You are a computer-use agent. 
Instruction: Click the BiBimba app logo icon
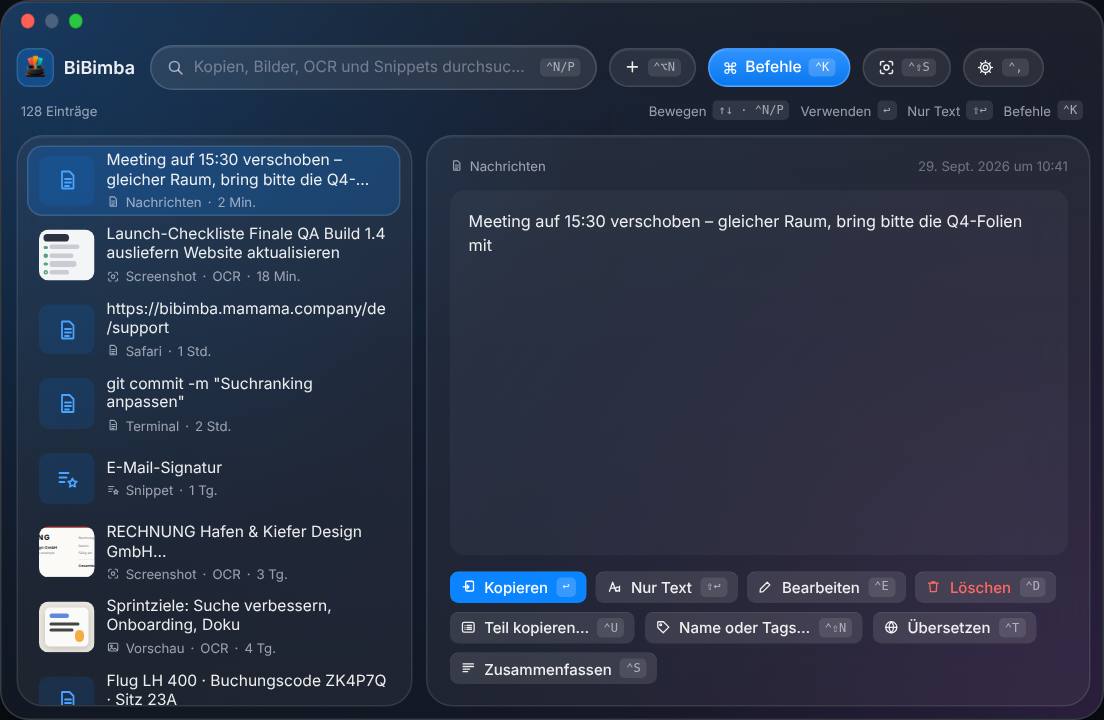pyautogui.click(x=35, y=68)
